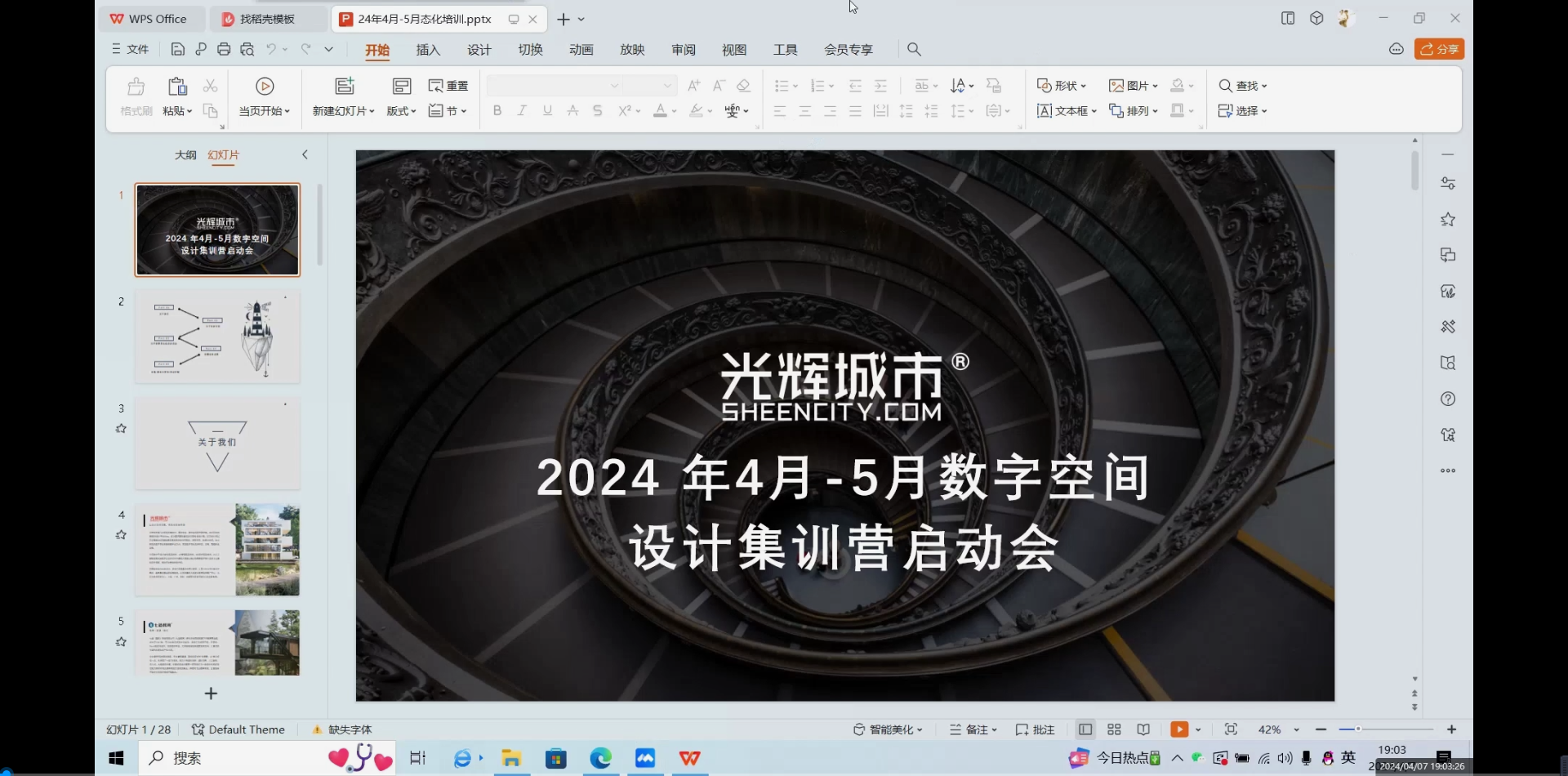Click the Comments (批注) button
The height and width of the screenshot is (776, 1568).
click(x=1035, y=729)
